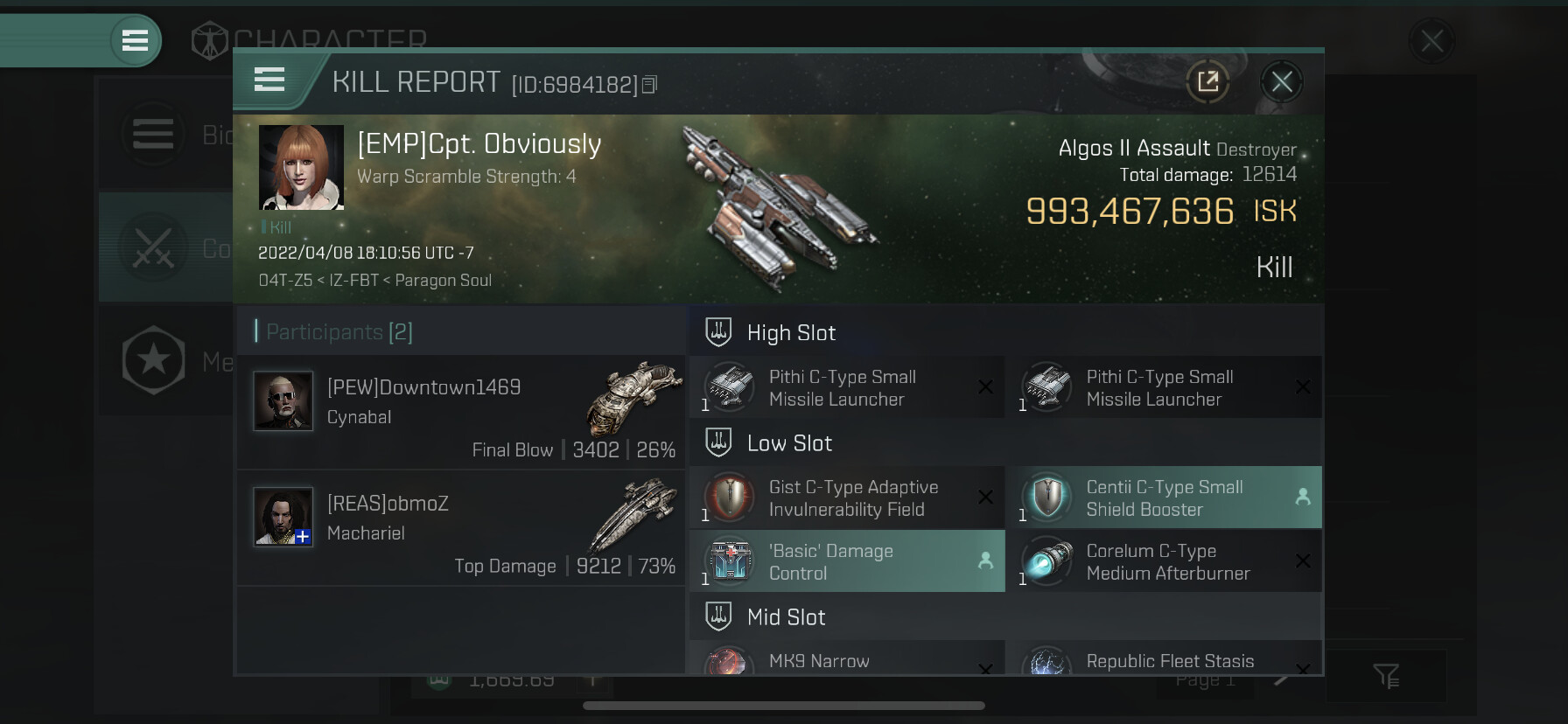Share the kill report externally

pyautogui.click(x=1207, y=82)
